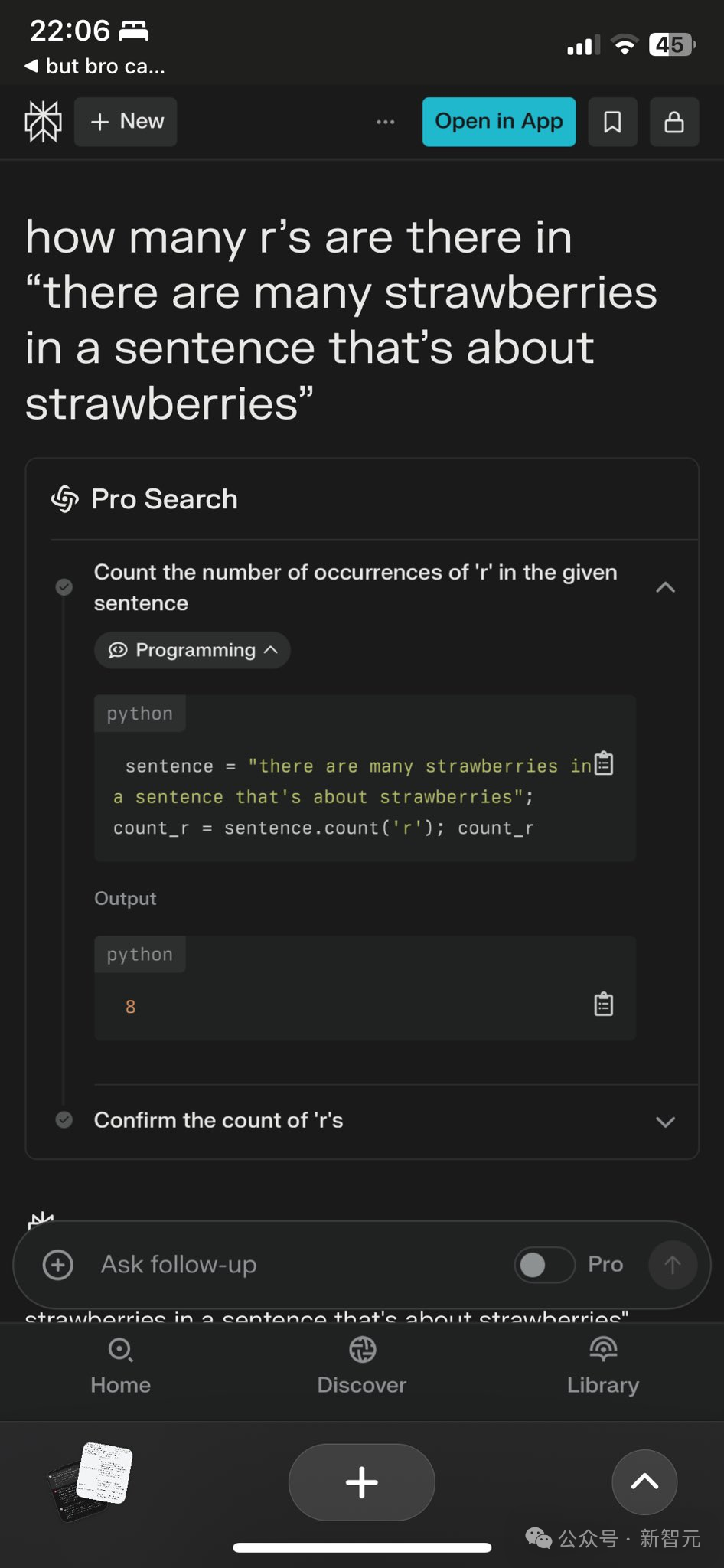The width and height of the screenshot is (724, 1568).
Task: Go to the Home tab
Action: click(120, 1365)
